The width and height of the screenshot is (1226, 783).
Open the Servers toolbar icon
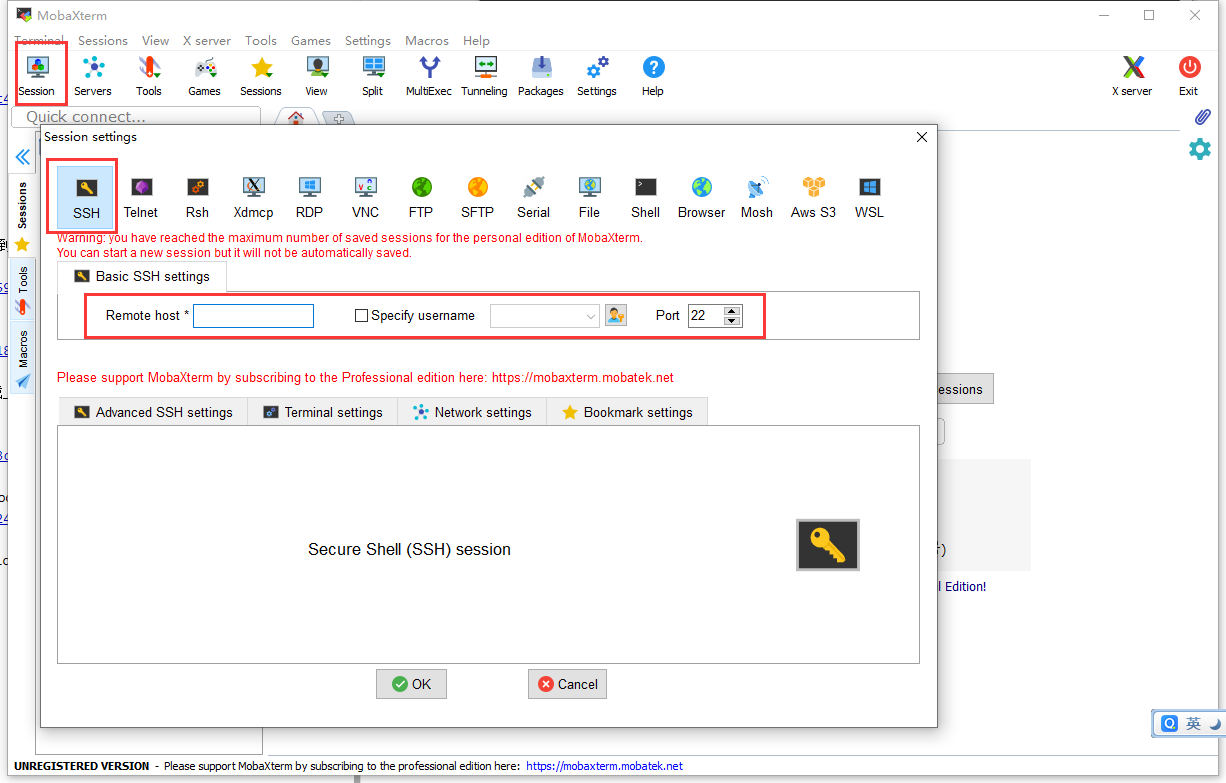coord(93,75)
